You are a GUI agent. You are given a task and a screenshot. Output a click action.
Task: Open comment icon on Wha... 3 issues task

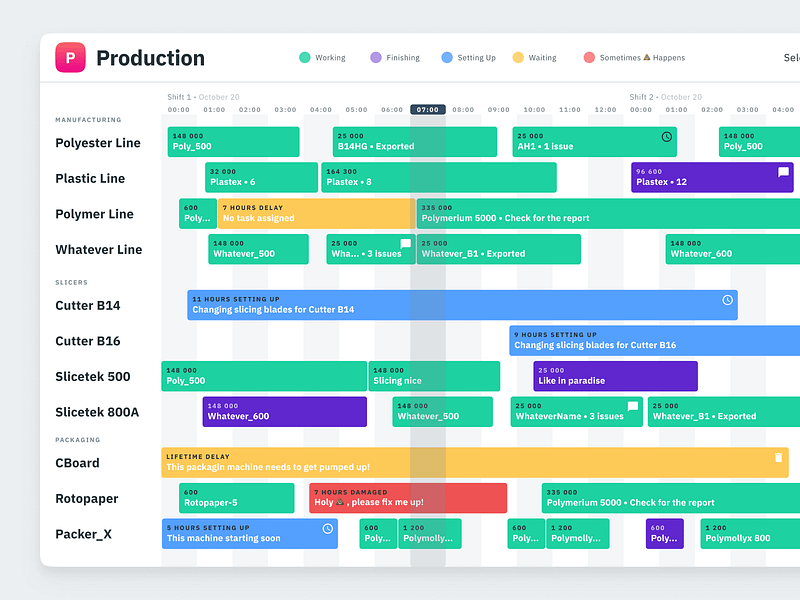coord(406,244)
